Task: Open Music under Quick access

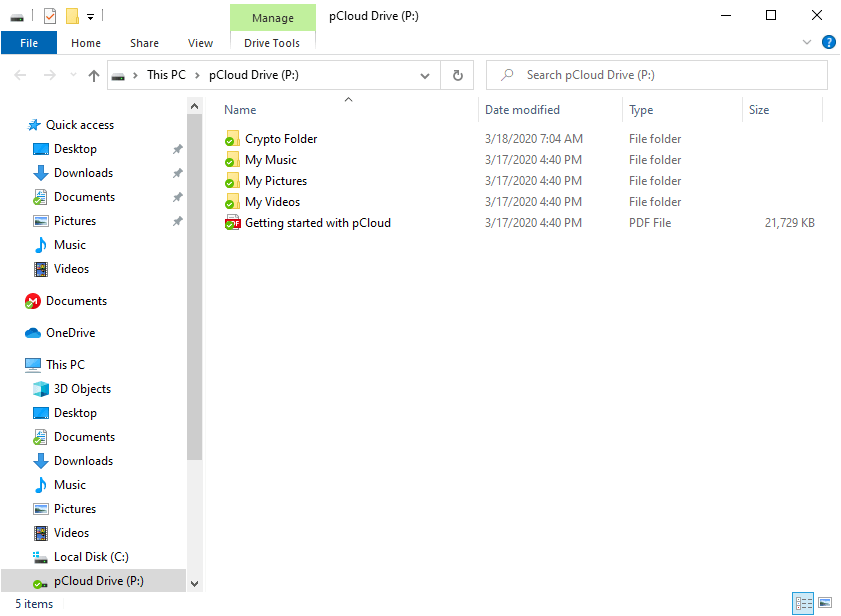Action: click(70, 245)
